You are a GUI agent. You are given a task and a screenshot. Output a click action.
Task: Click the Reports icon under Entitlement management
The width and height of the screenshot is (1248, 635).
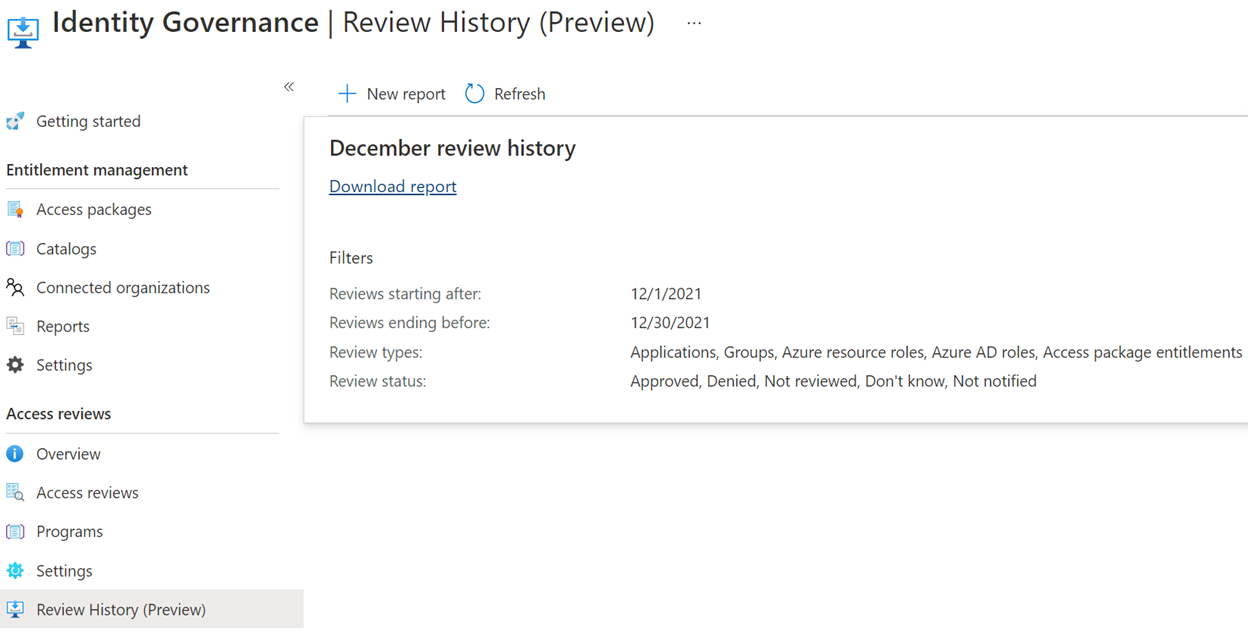(x=15, y=326)
